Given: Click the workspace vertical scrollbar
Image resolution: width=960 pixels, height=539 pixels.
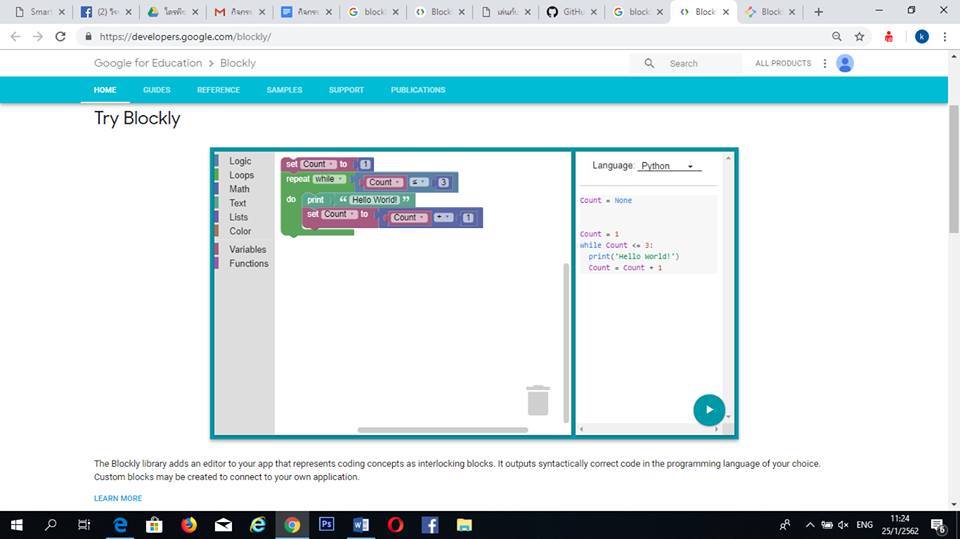Looking at the screenshot, I should (x=566, y=342).
